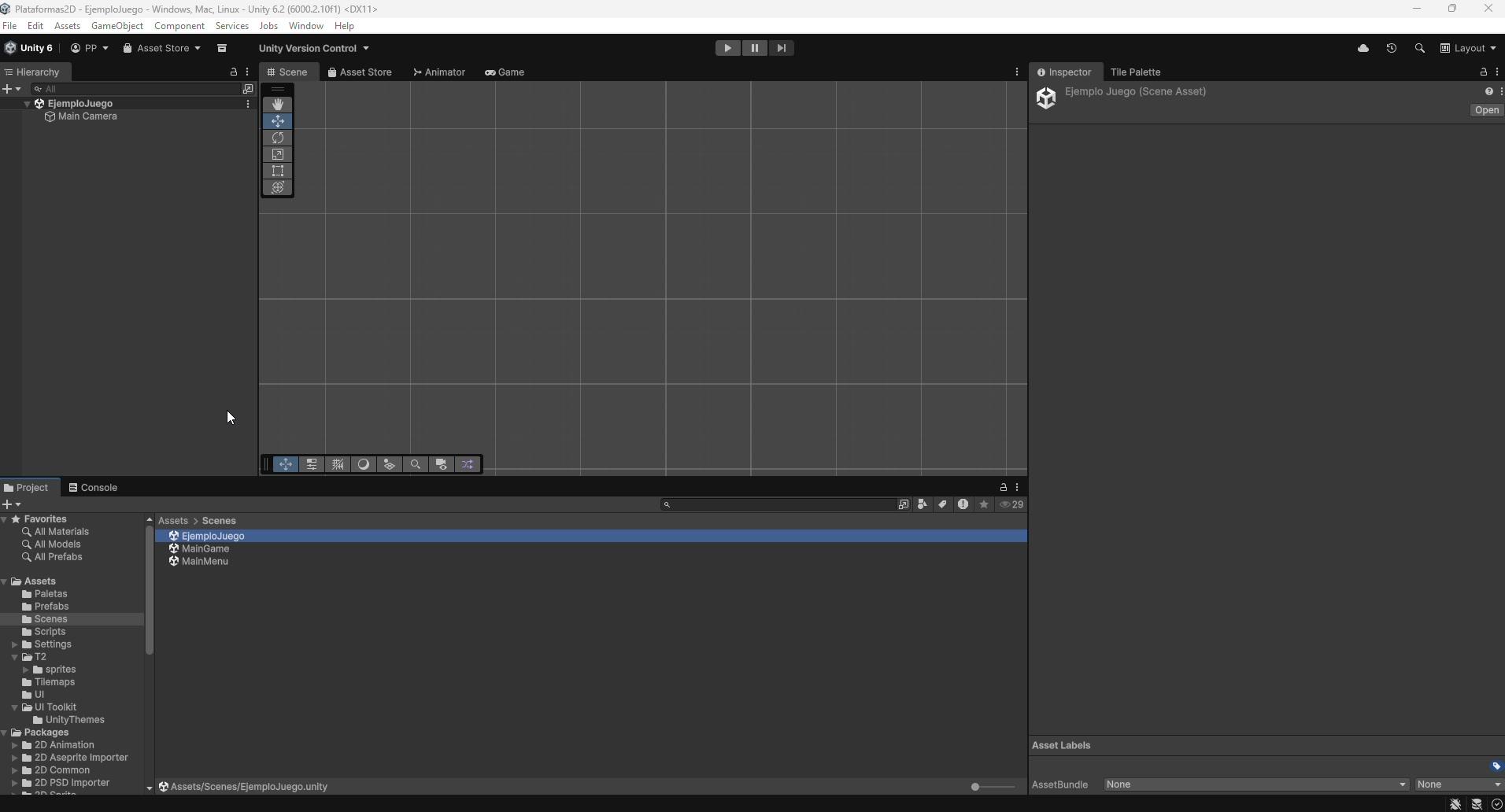The width and height of the screenshot is (1505, 812).
Task: Click search by type filter in Project
Action: (x=923, y=504)
